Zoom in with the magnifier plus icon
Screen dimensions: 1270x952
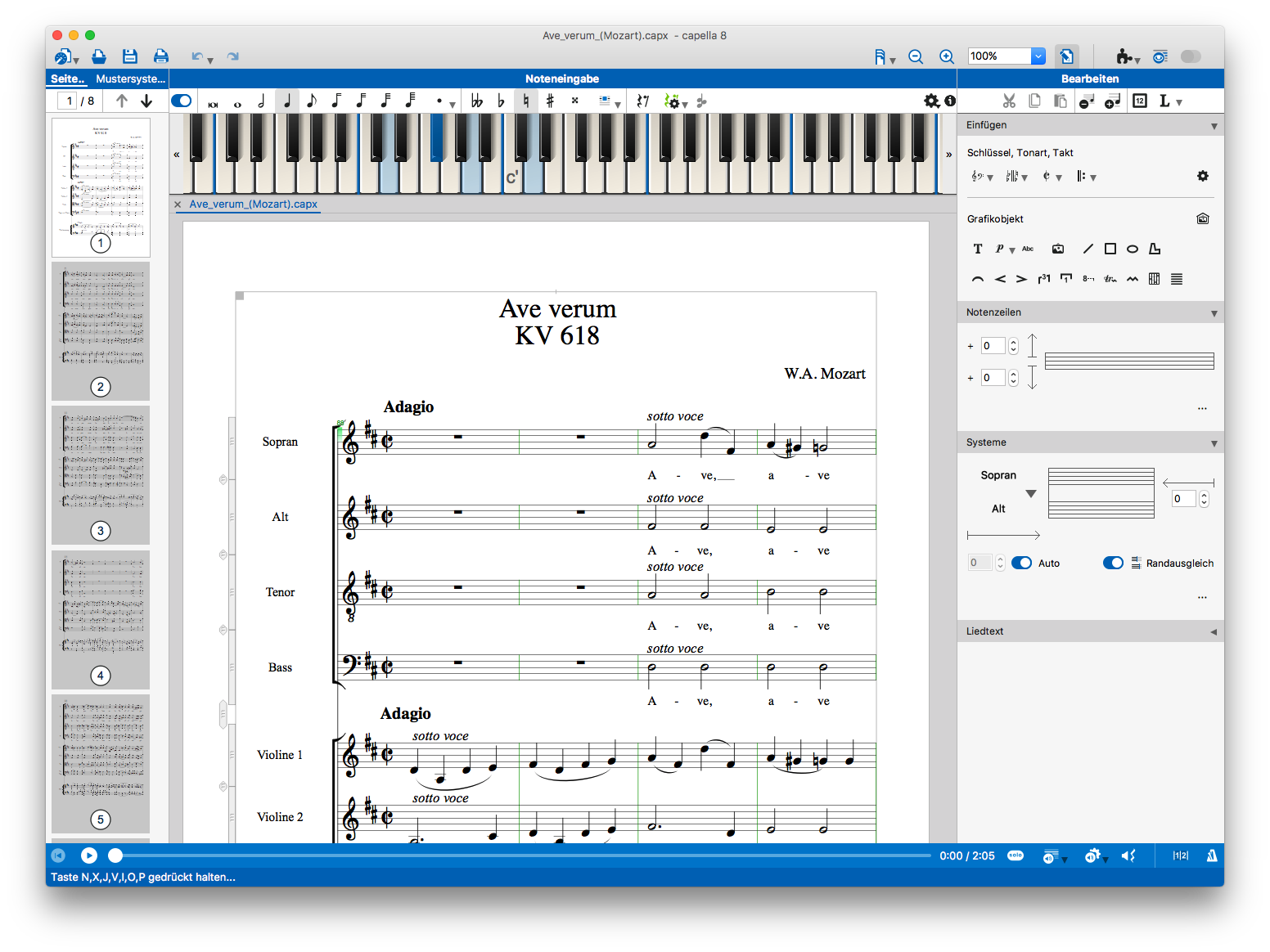coord(947,56)
